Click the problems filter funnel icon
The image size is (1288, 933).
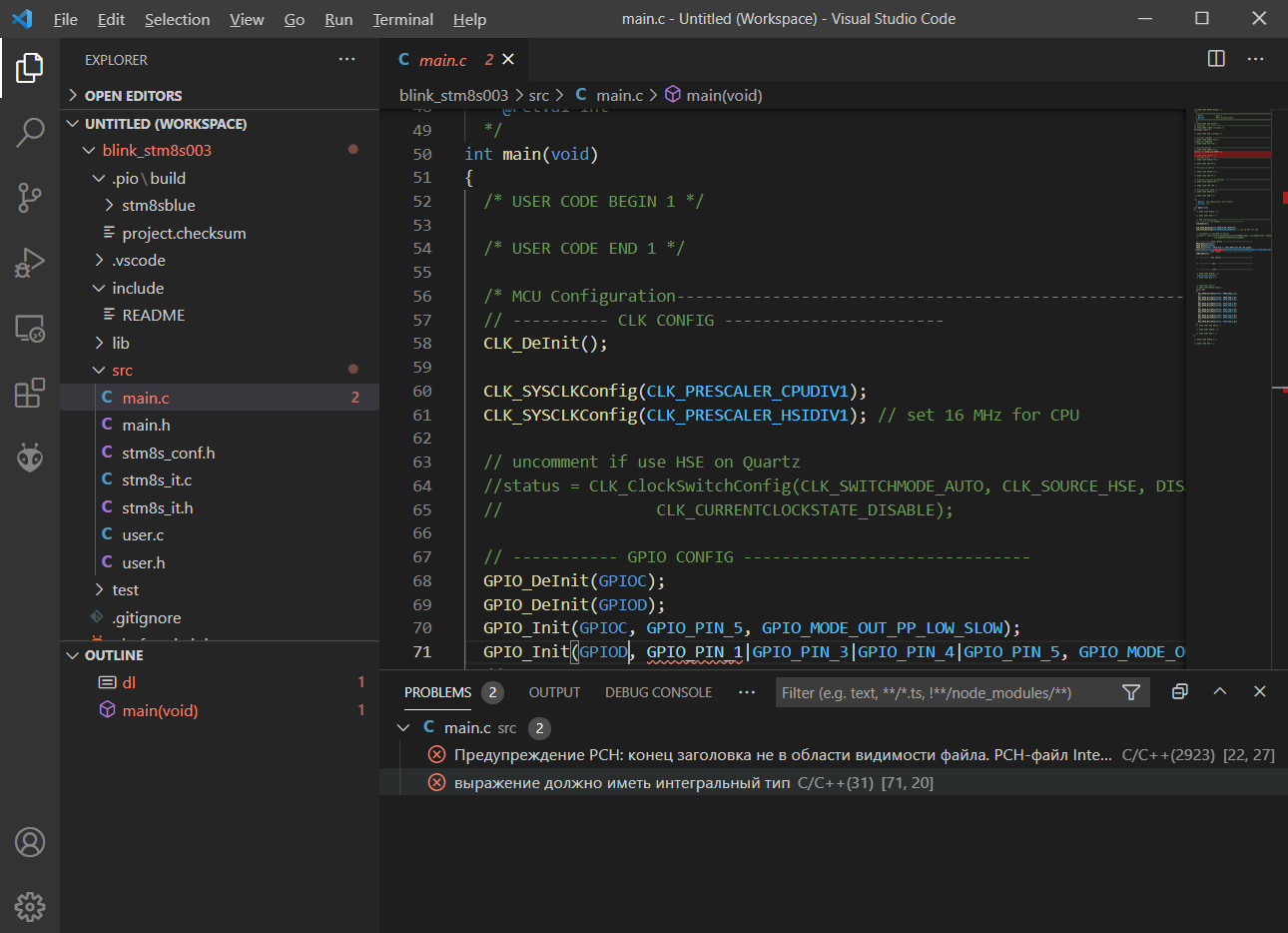click(x=1131, y=692)
